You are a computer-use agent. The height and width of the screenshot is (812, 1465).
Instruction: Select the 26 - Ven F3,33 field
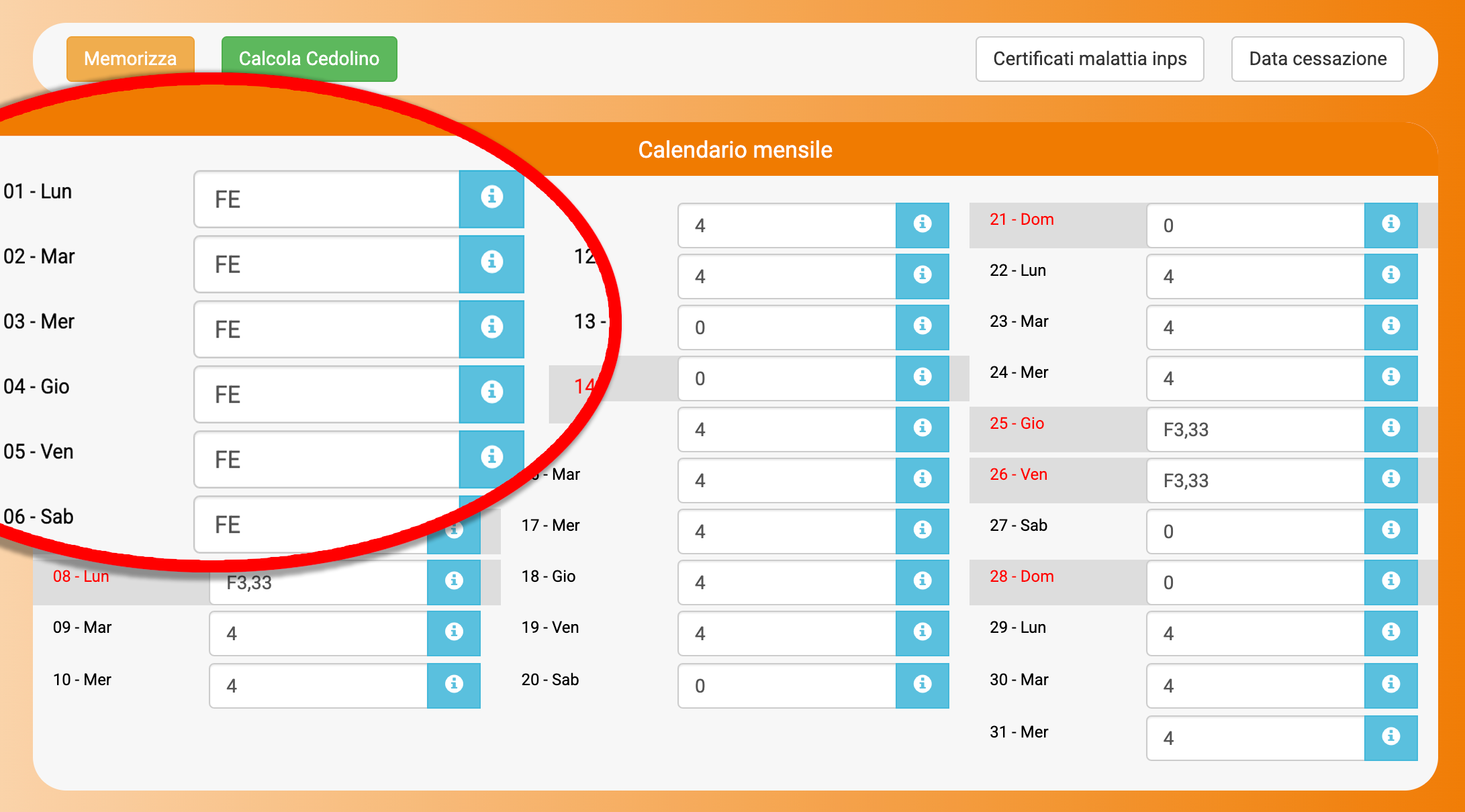pyautogui.click(x=1254, y=480)
